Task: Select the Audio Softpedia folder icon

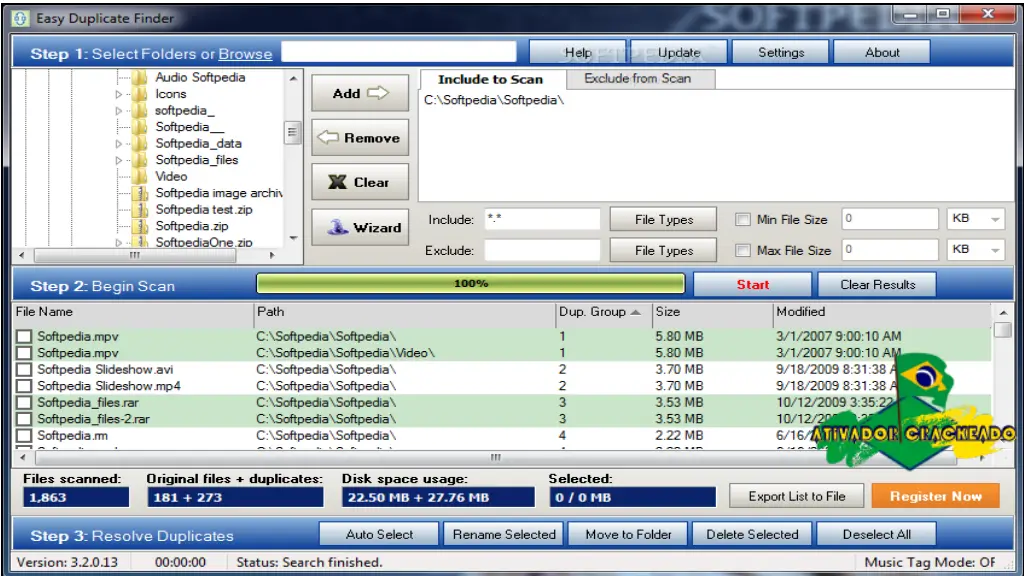Action: pyautogui.click(x=139, y=78)
